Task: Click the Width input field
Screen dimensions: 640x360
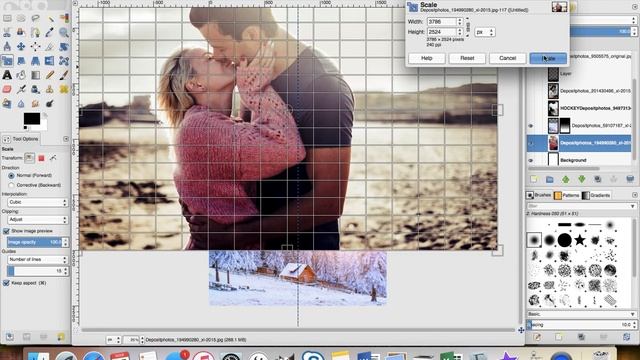Action: click(442, 22)
